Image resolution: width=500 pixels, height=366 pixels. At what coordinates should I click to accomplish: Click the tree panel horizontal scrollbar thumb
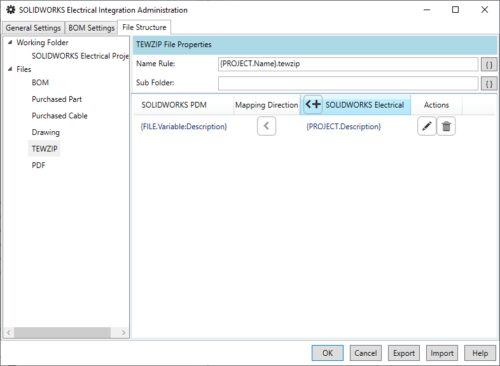pos(62,332)
